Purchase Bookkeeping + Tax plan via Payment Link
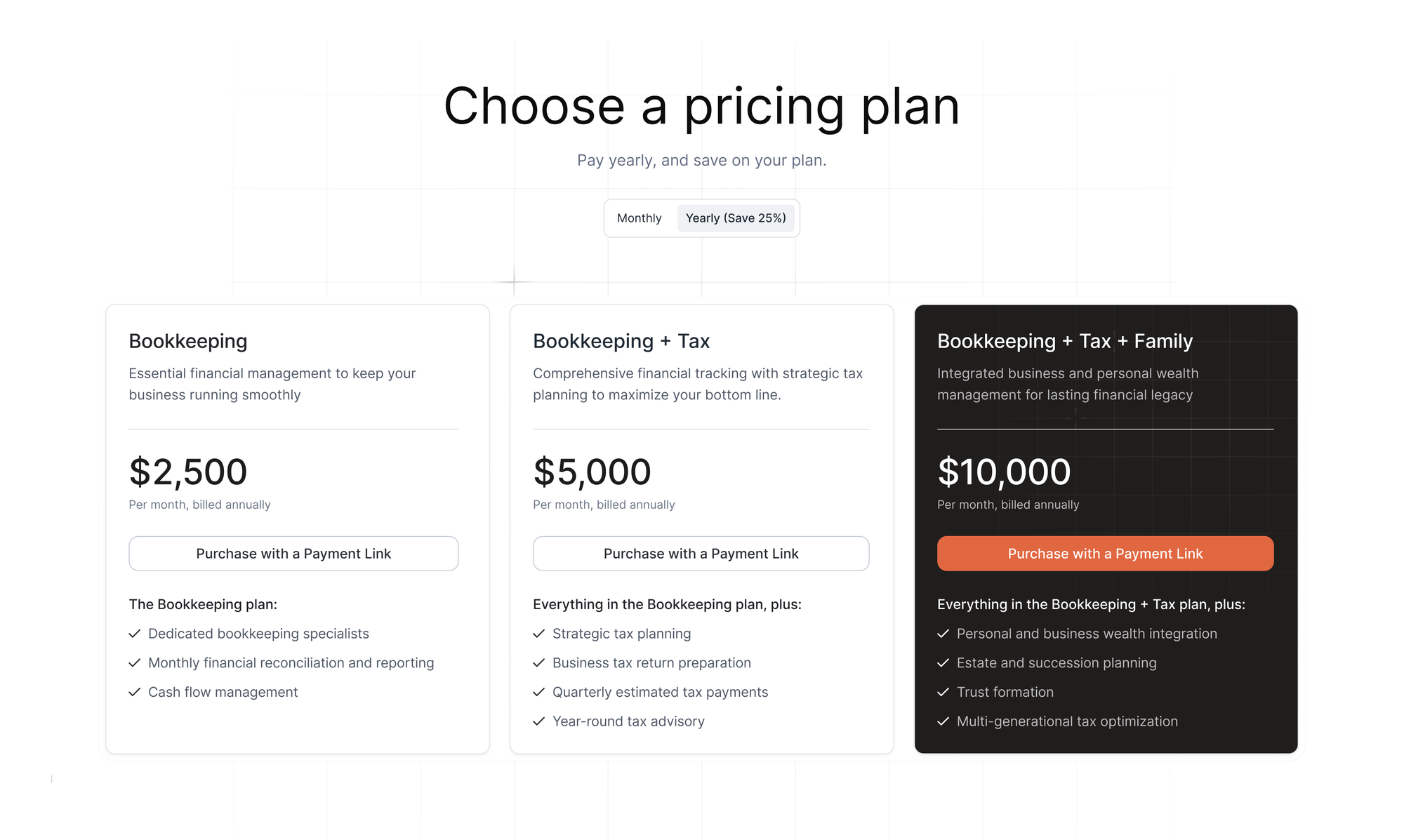 coord(701,554)
